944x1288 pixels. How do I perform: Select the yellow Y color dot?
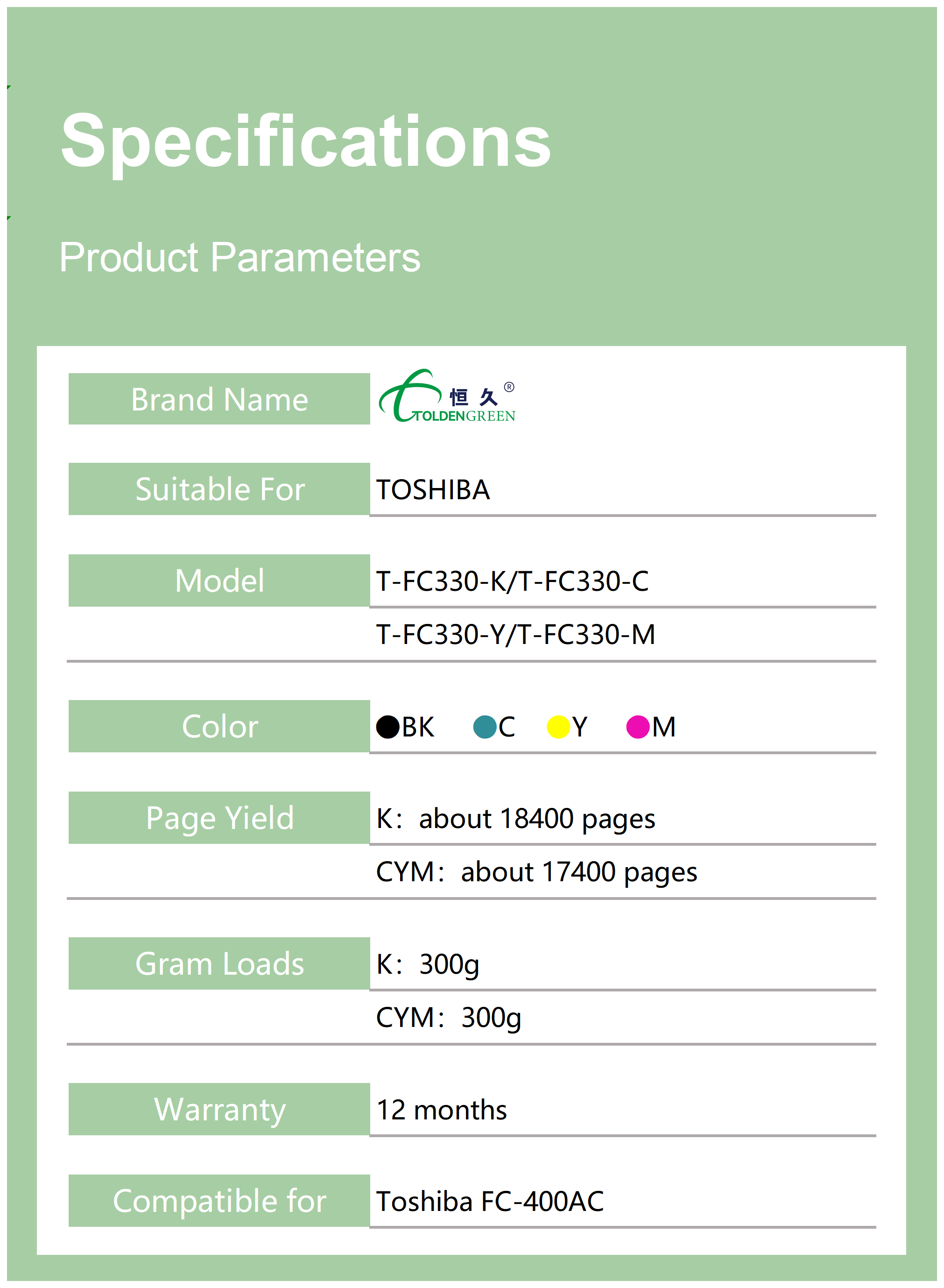coord(558,727)
